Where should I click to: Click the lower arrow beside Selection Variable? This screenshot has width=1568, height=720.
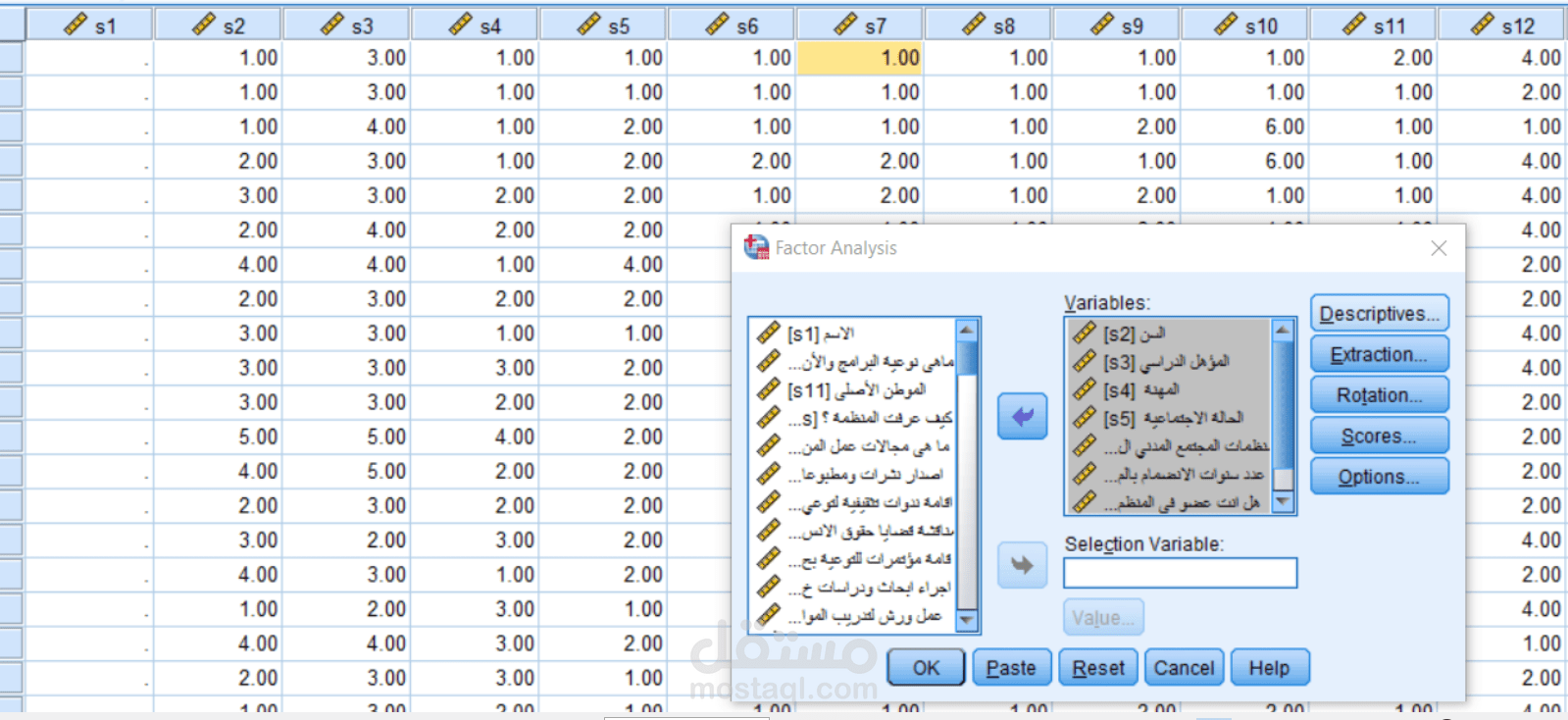point(1022,566)
